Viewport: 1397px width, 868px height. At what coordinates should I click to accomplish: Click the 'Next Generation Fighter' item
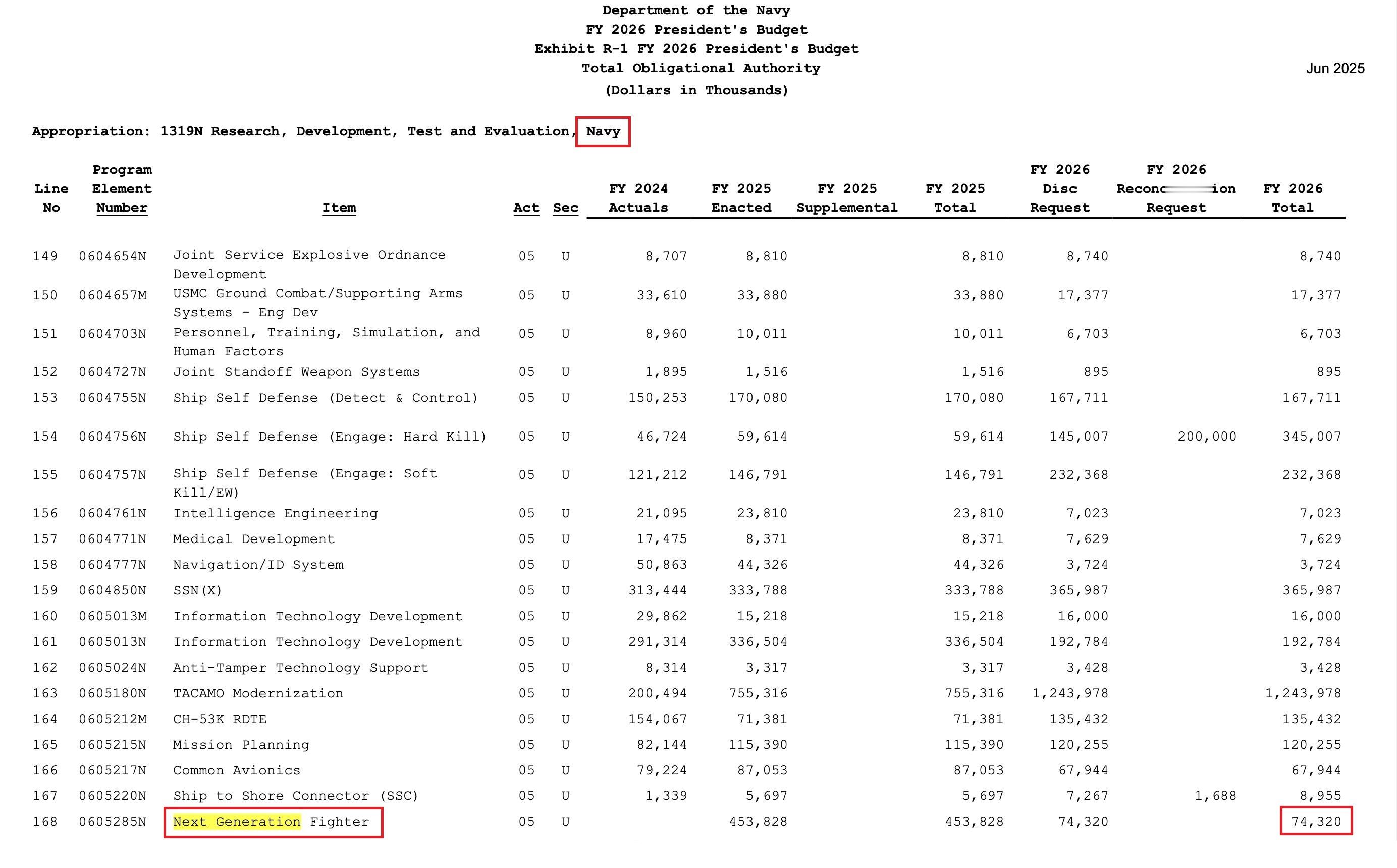tap(271, 822)
